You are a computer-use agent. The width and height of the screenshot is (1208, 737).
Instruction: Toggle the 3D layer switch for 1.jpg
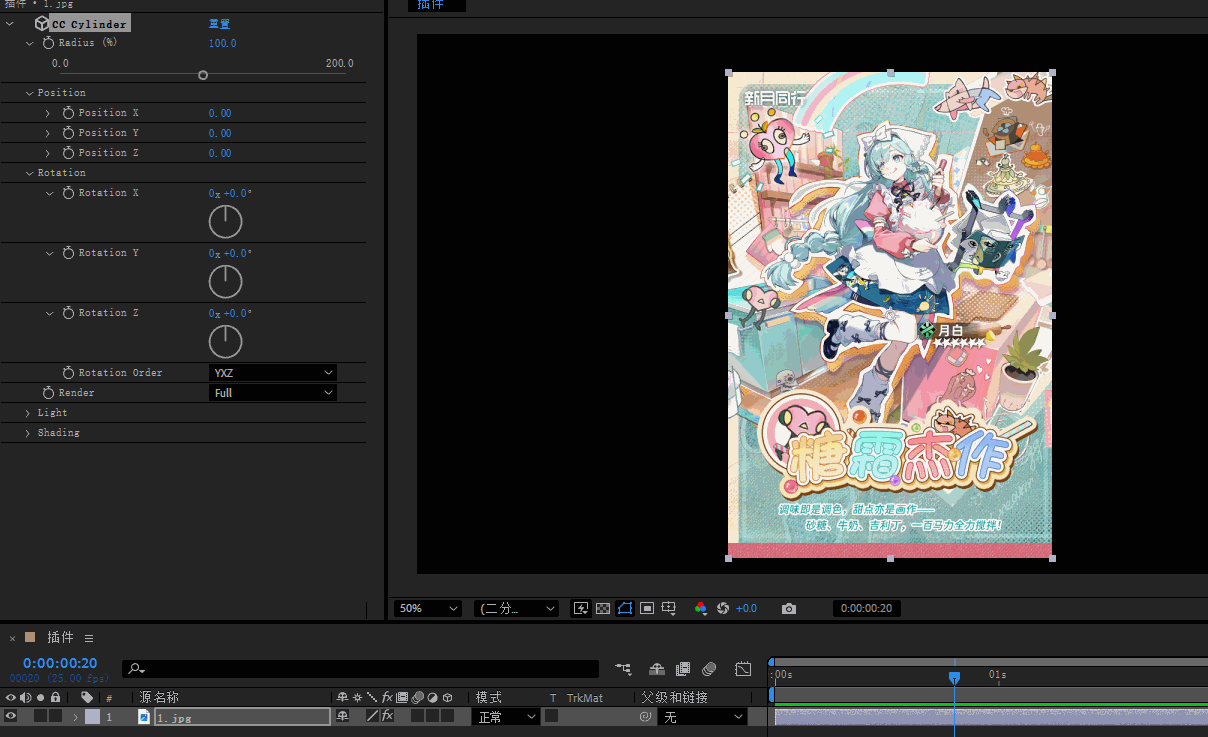point(447,716)
